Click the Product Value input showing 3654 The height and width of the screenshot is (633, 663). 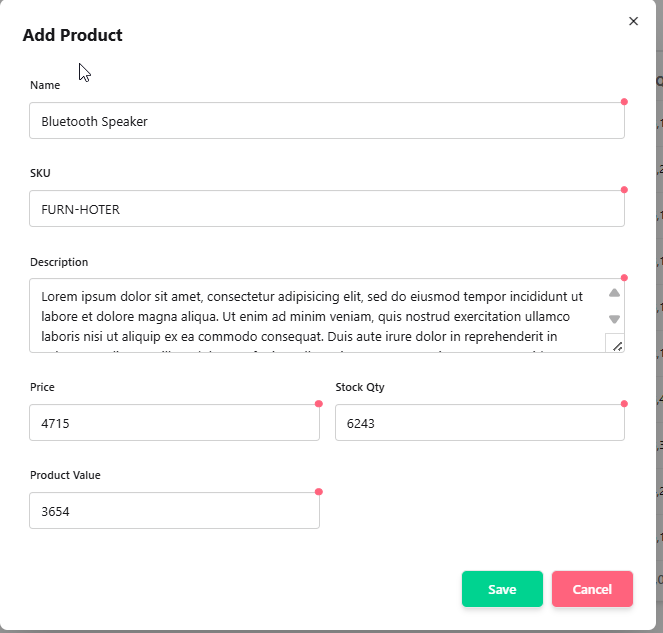(174, 511)
